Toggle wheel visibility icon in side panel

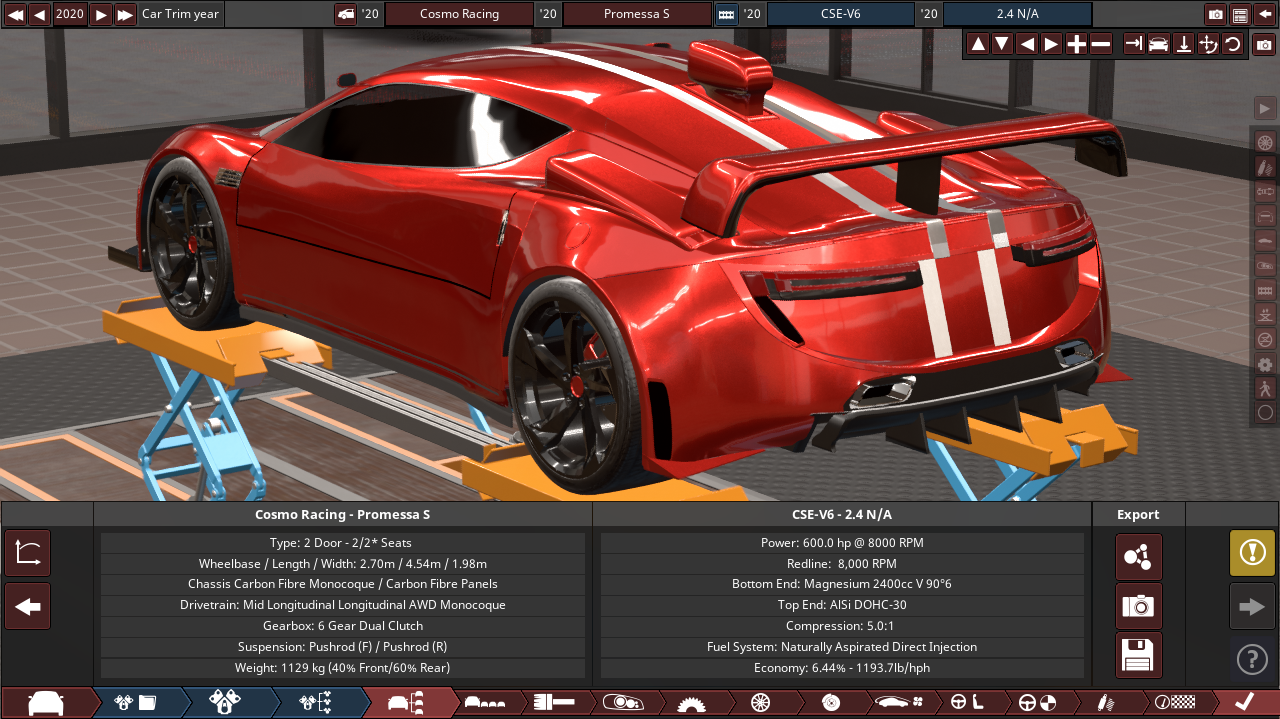[x=1265, y=141]
